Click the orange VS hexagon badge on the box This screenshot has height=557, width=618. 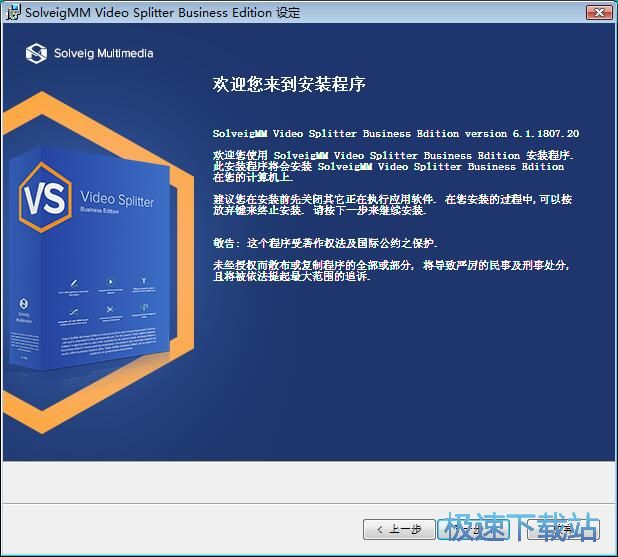45,197
